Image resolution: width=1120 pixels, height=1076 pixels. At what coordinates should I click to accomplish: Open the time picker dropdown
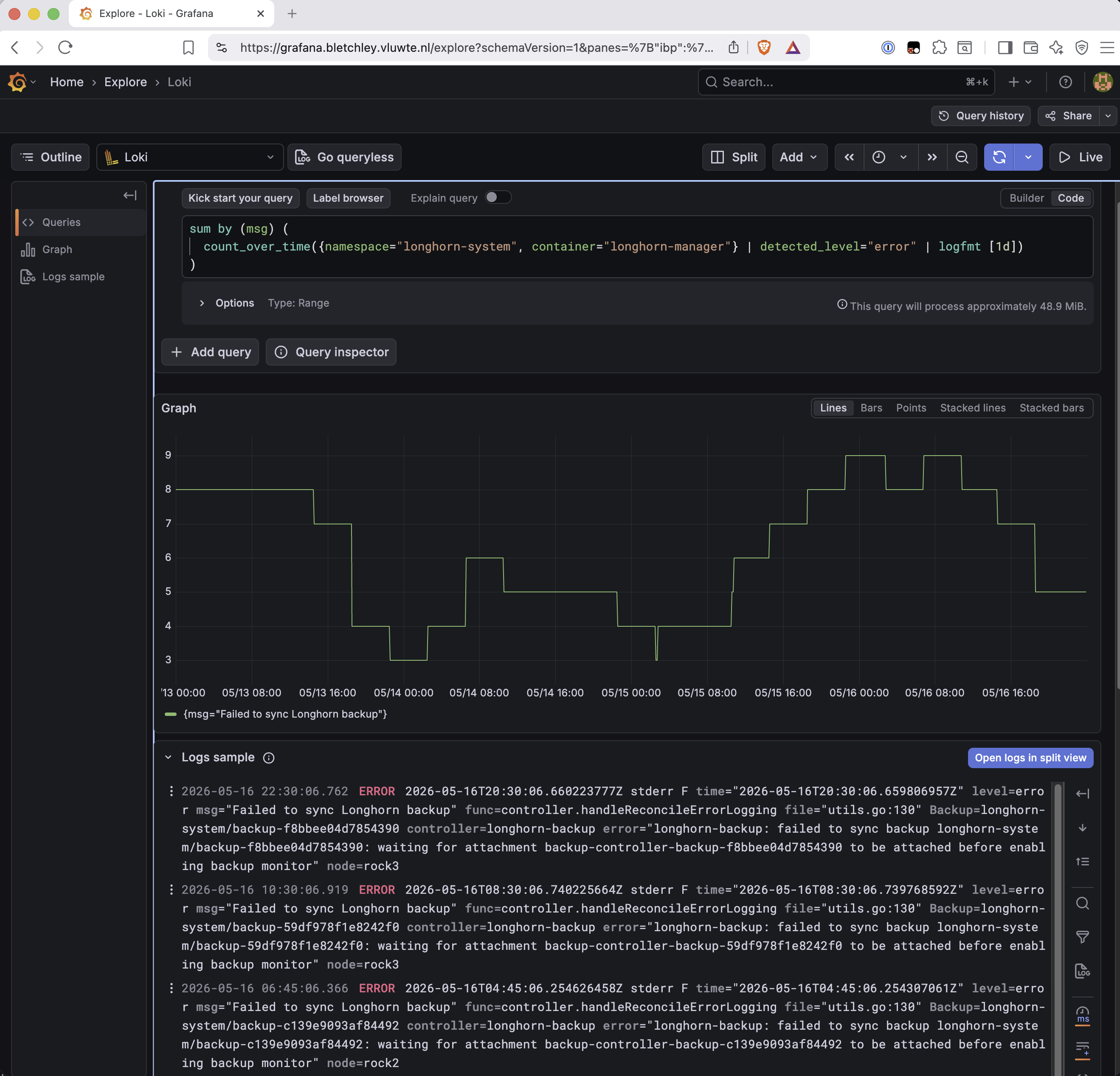890,157
